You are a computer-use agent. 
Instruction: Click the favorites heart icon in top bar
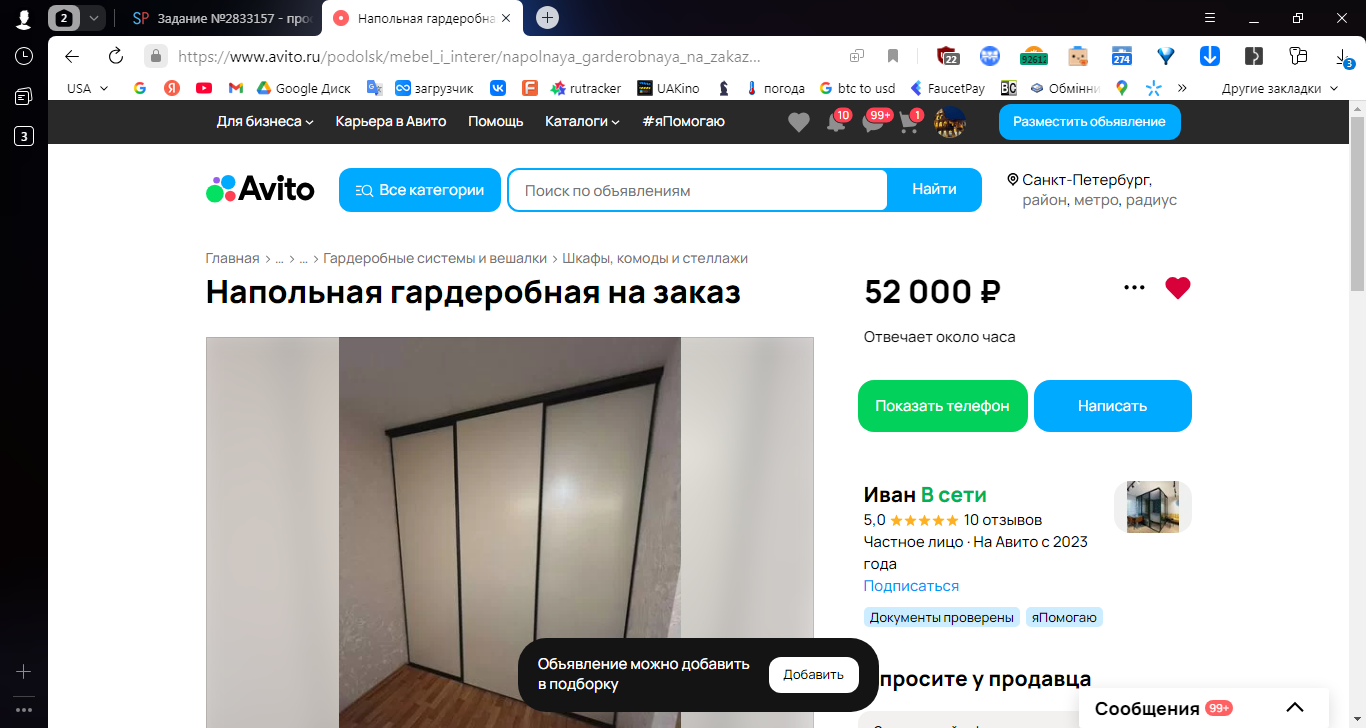(x=798, y=122)
